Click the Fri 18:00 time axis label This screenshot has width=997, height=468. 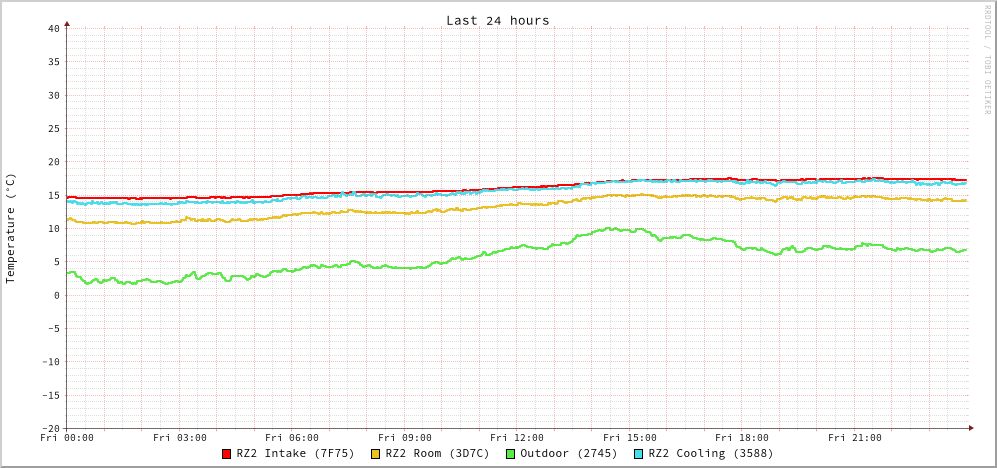742,437
